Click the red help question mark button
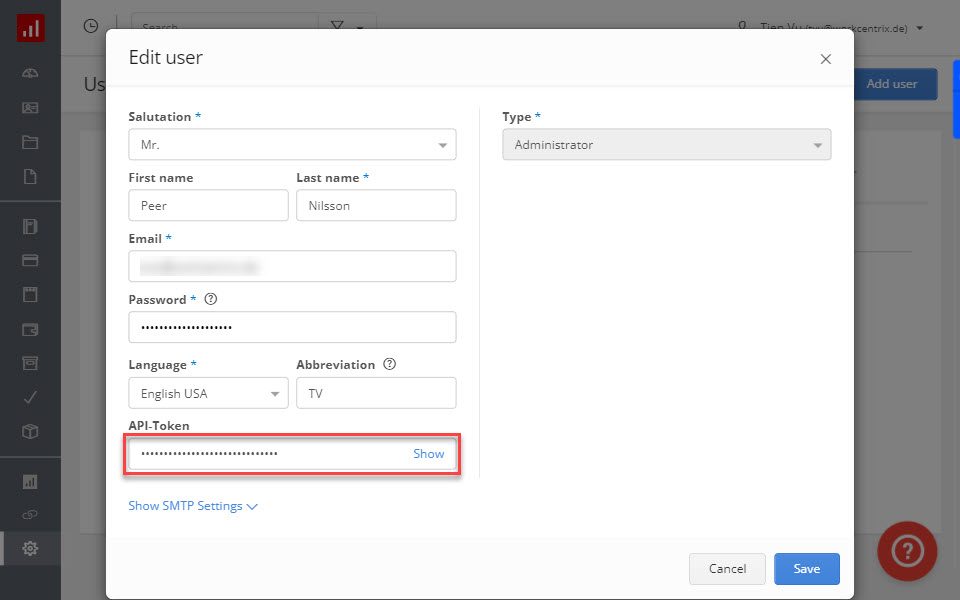960x600 pixels. (907, 551)
